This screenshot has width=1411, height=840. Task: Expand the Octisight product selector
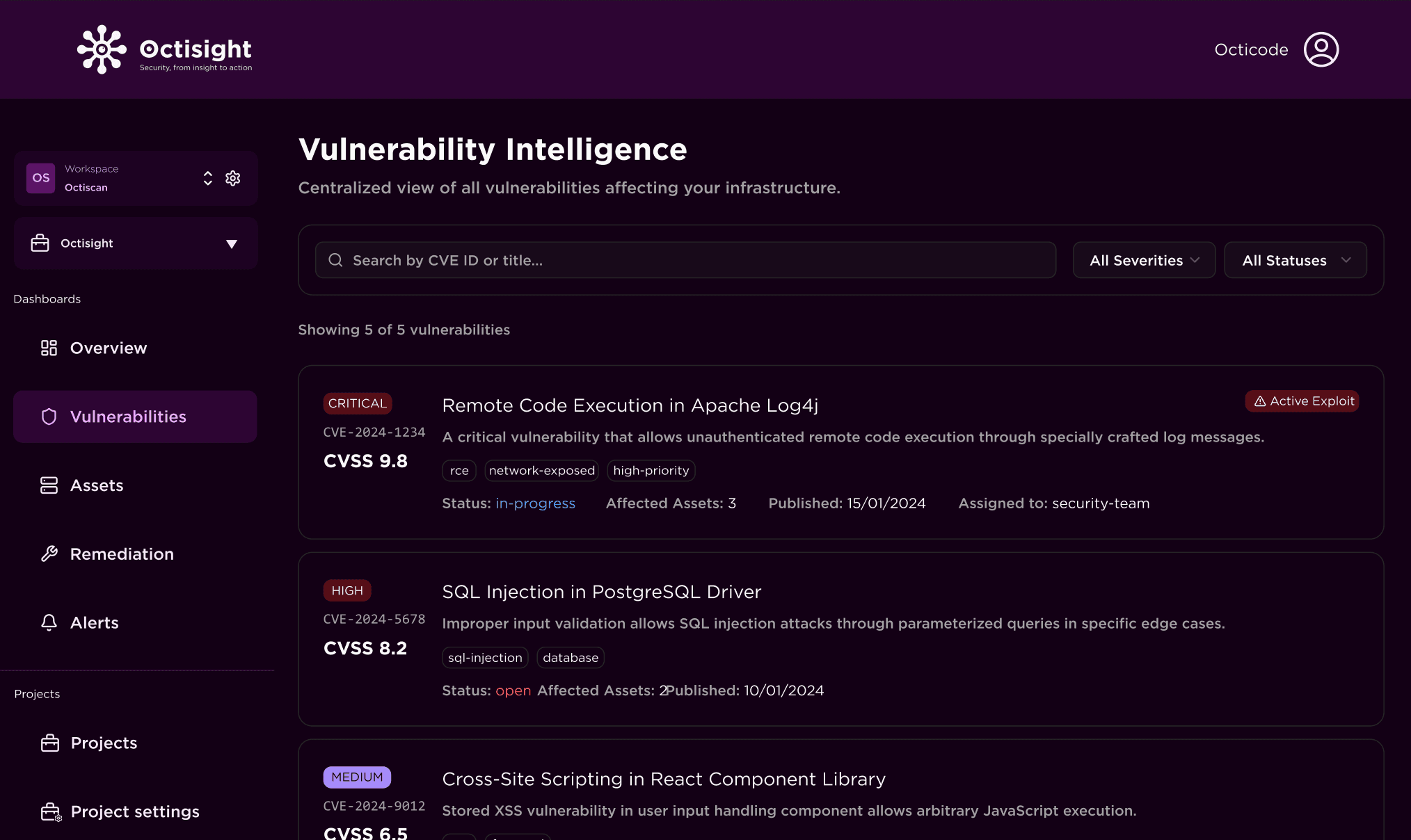click(x=231, y=243)
